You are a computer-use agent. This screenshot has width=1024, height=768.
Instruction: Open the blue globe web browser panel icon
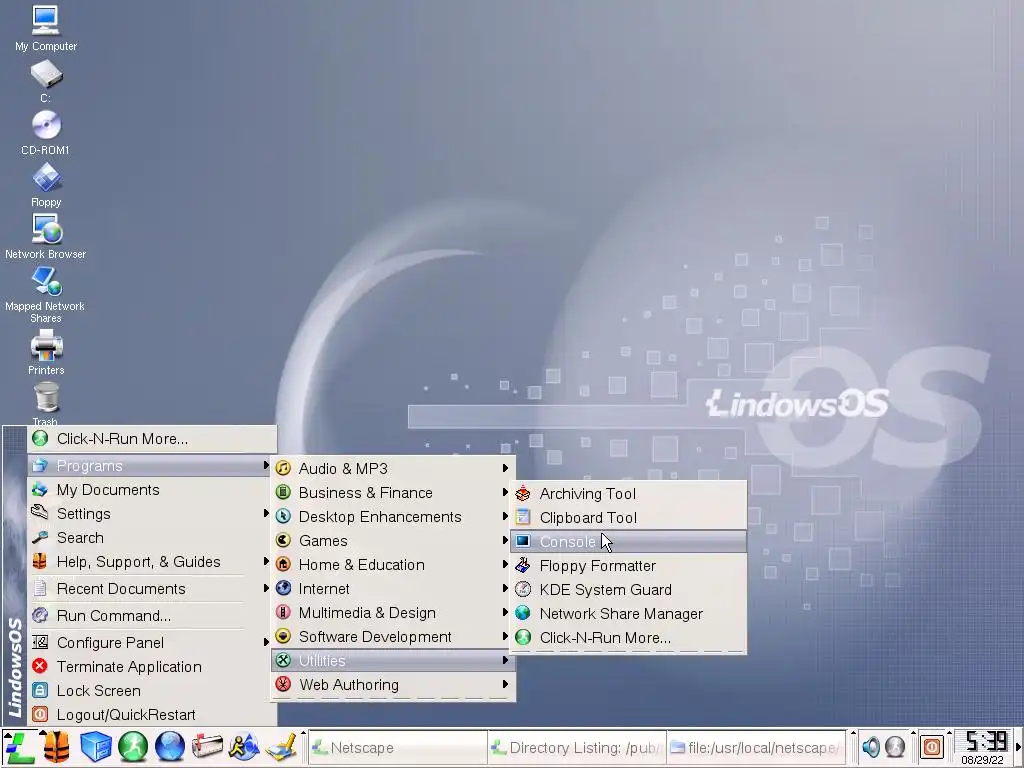coord(170,748)
